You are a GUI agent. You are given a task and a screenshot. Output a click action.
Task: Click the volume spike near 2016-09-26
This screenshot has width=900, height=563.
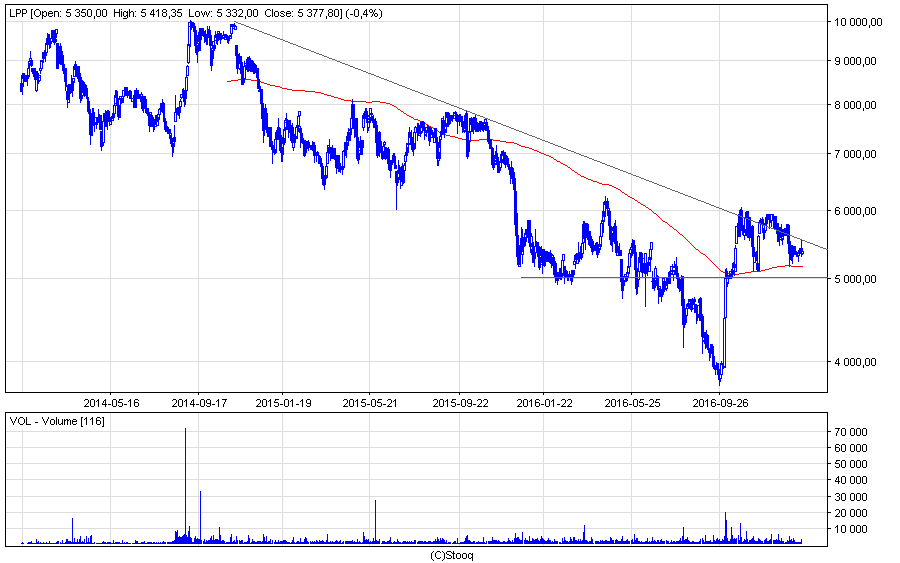(726, 527)
